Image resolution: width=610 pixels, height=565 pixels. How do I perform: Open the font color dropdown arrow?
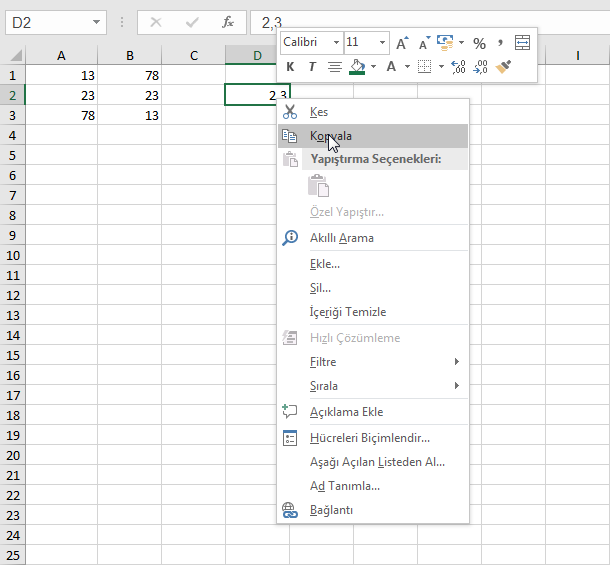pyautogui.click(x=407, y=67)
